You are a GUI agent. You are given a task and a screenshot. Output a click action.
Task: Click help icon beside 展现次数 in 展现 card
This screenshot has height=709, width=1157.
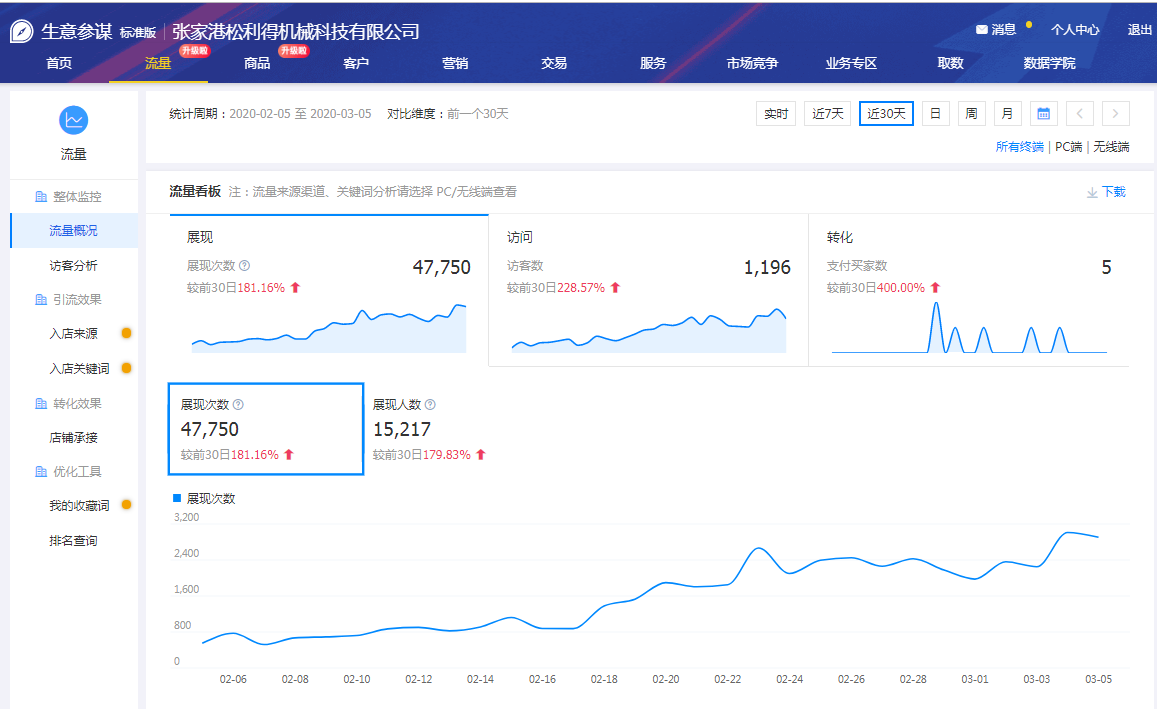coord(245,266)
